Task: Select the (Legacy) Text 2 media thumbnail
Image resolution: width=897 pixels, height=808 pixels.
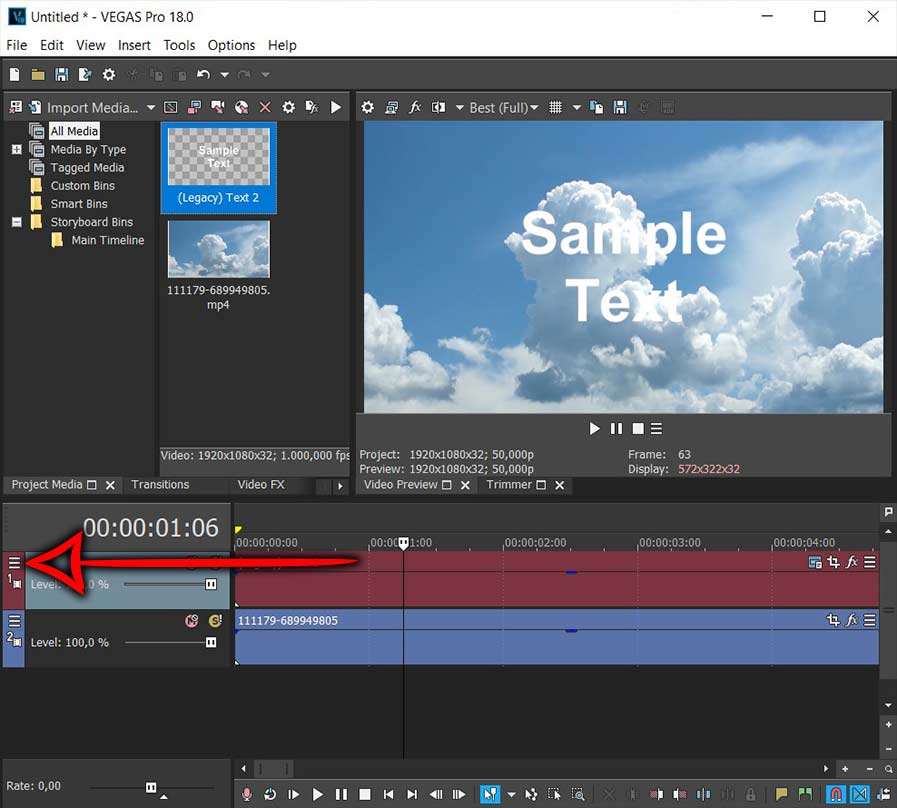Action: coord(219,168)
